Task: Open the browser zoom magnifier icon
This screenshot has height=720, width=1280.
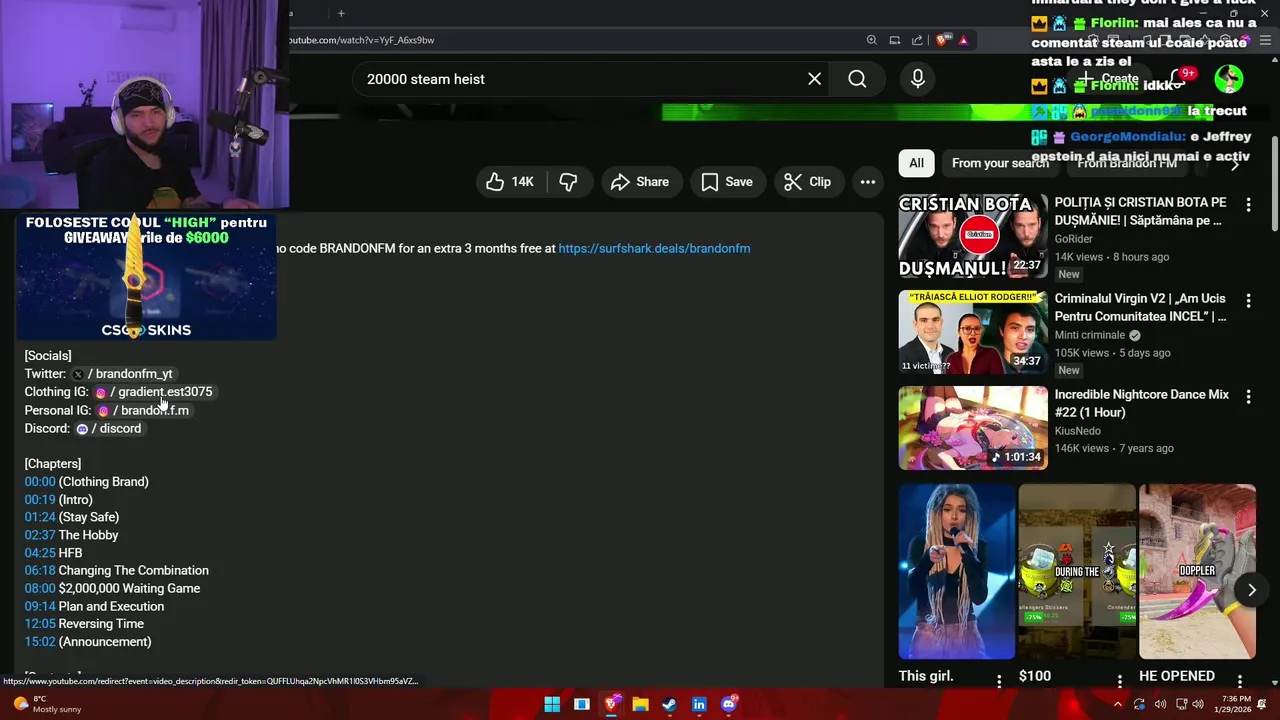Action: pos(872,40)
